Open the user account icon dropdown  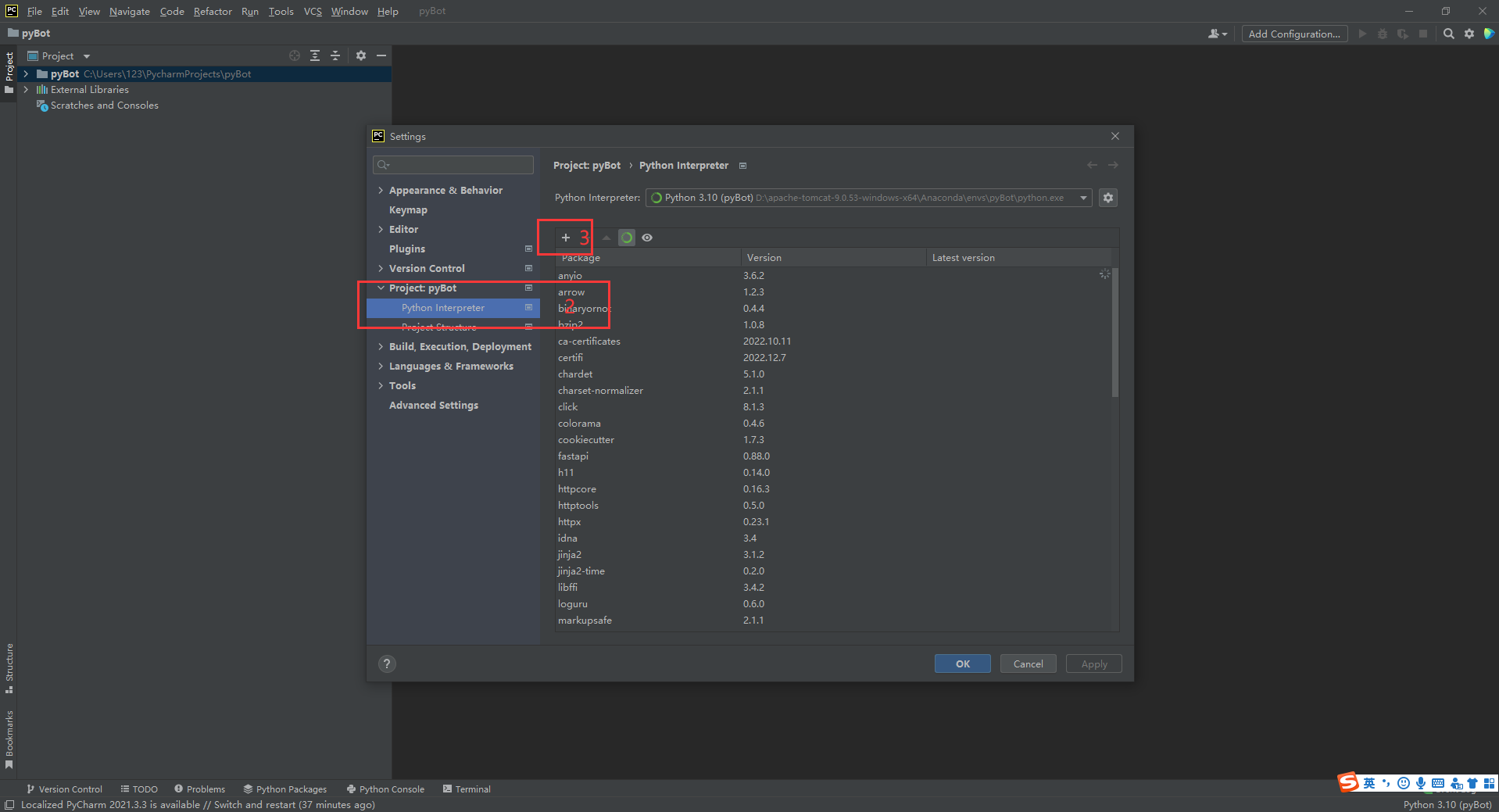(1218, 34)
